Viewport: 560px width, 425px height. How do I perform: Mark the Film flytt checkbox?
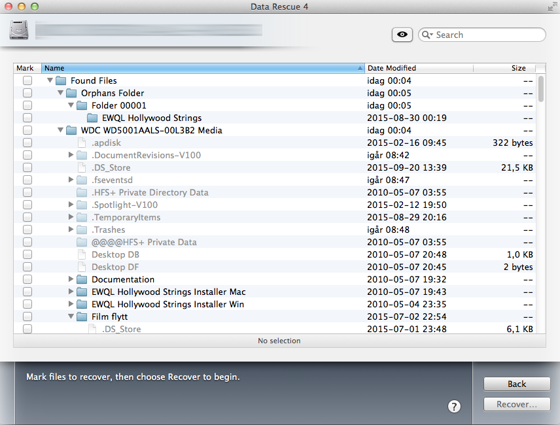[28, 317]
